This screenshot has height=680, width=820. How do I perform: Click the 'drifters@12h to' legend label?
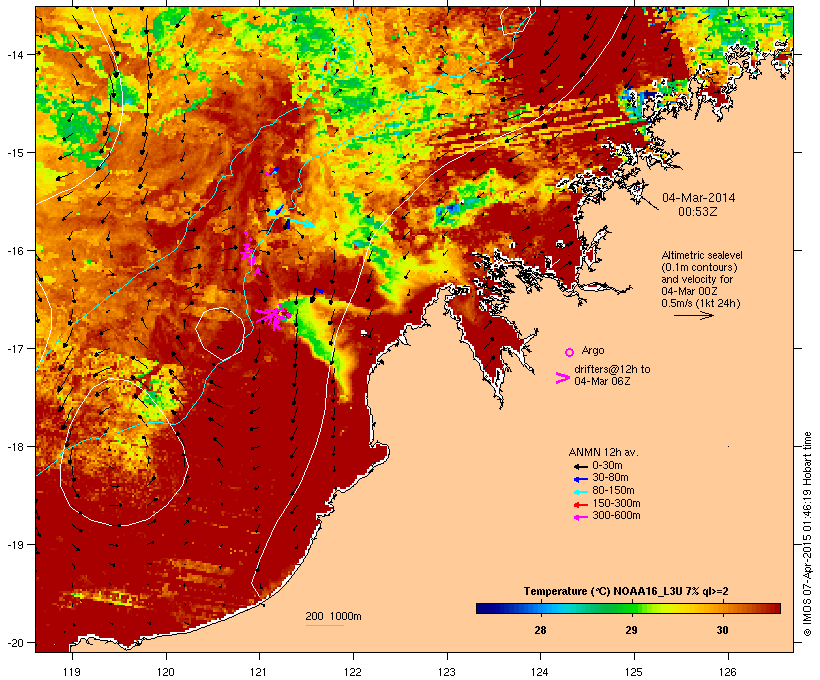612,369
